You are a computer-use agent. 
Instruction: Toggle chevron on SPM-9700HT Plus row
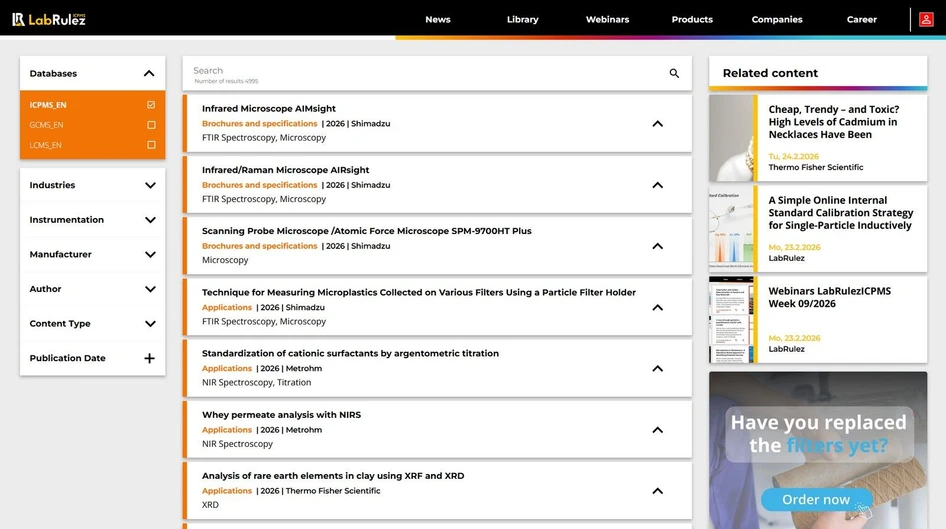point(658,246)
